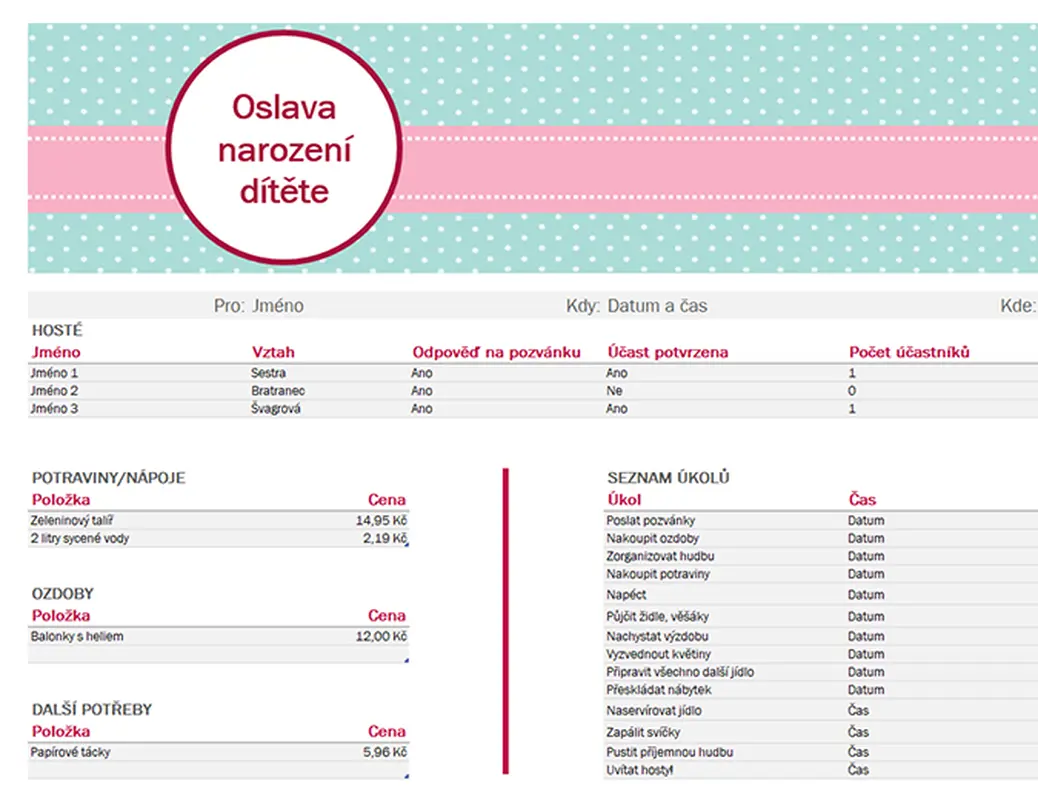Click the "Oslava narození dítěte" title circle
The image size is (1038, 800).
coord(284,148)
